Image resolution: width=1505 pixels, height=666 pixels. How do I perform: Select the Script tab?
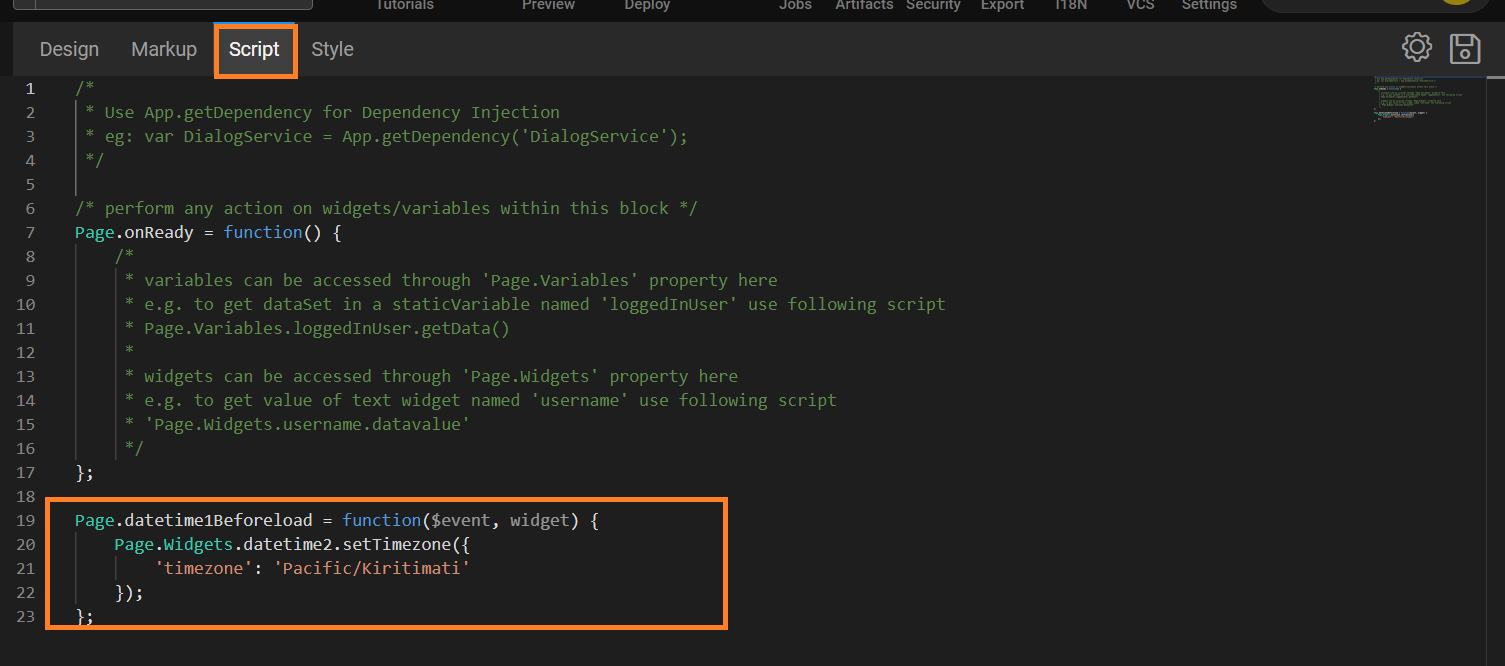click(x=255, y=49)
